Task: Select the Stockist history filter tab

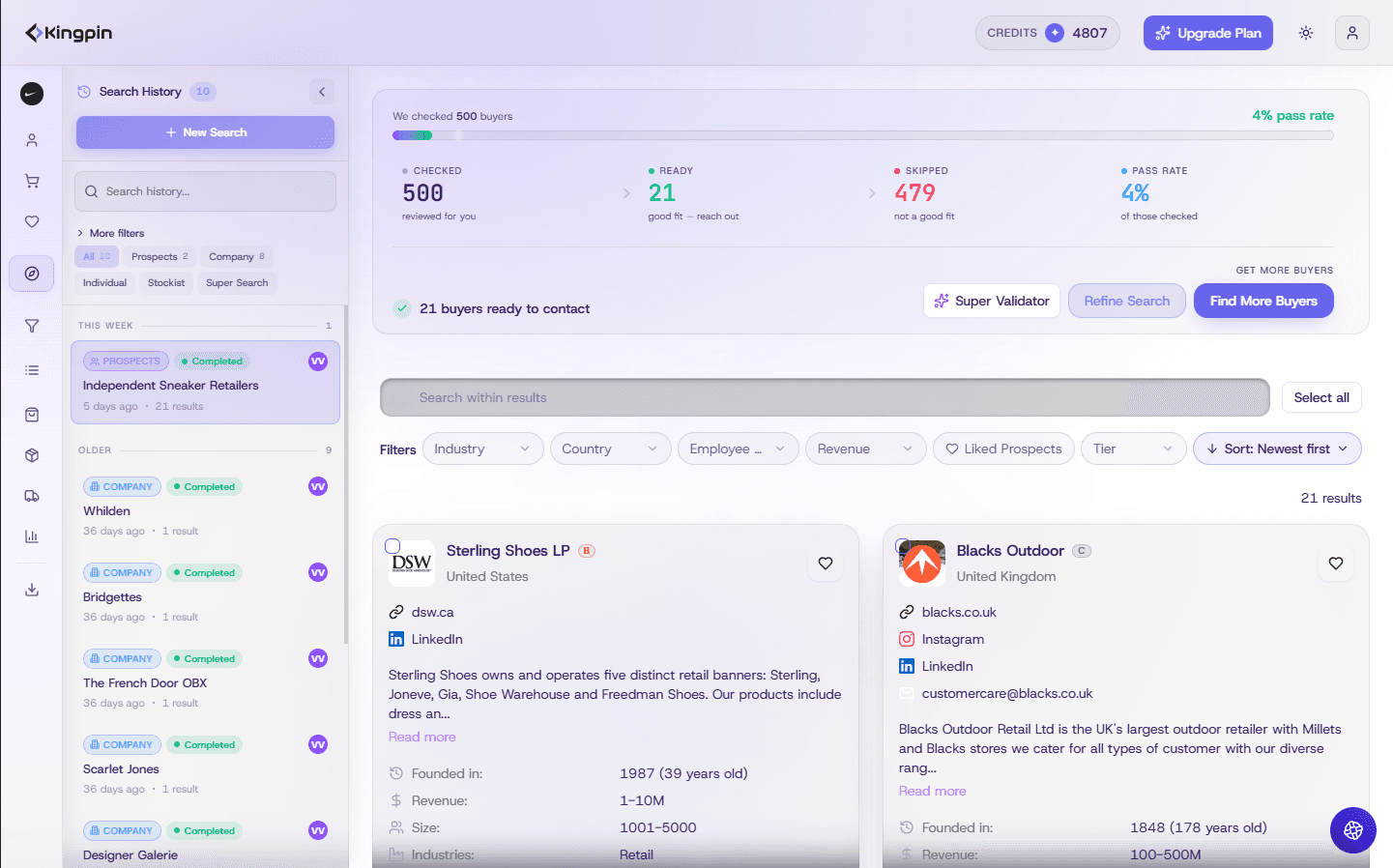Action: coord(166,282)
